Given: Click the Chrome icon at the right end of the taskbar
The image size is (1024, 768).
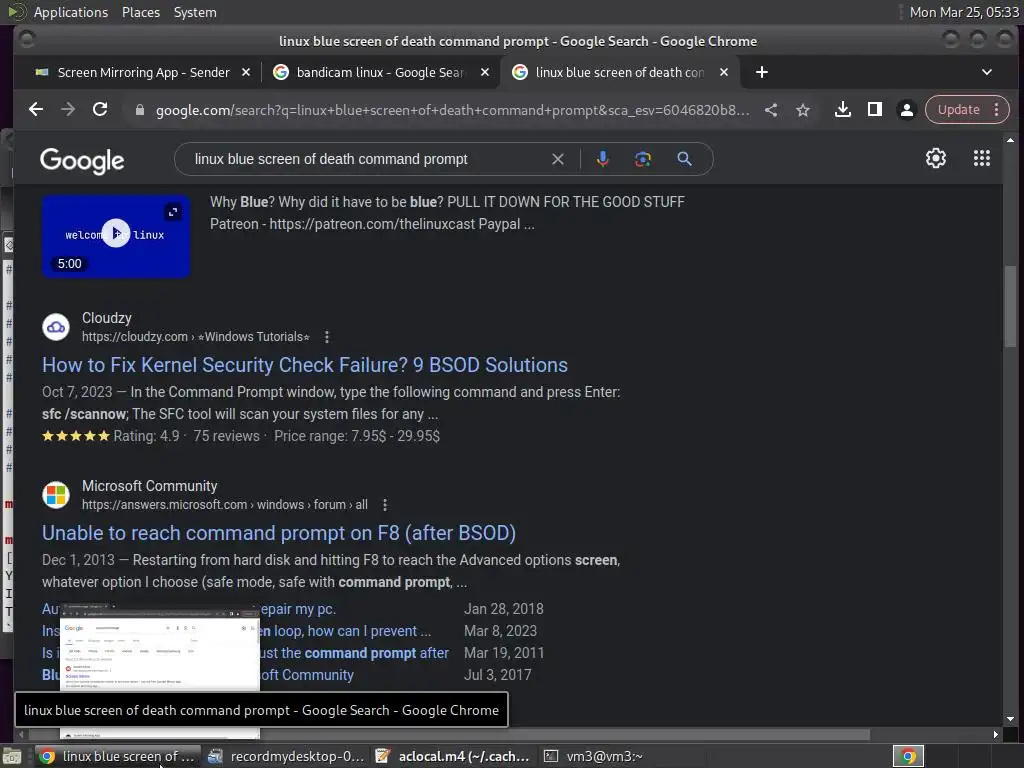Looking at the screenshot, I should click(x=908, y=756).
